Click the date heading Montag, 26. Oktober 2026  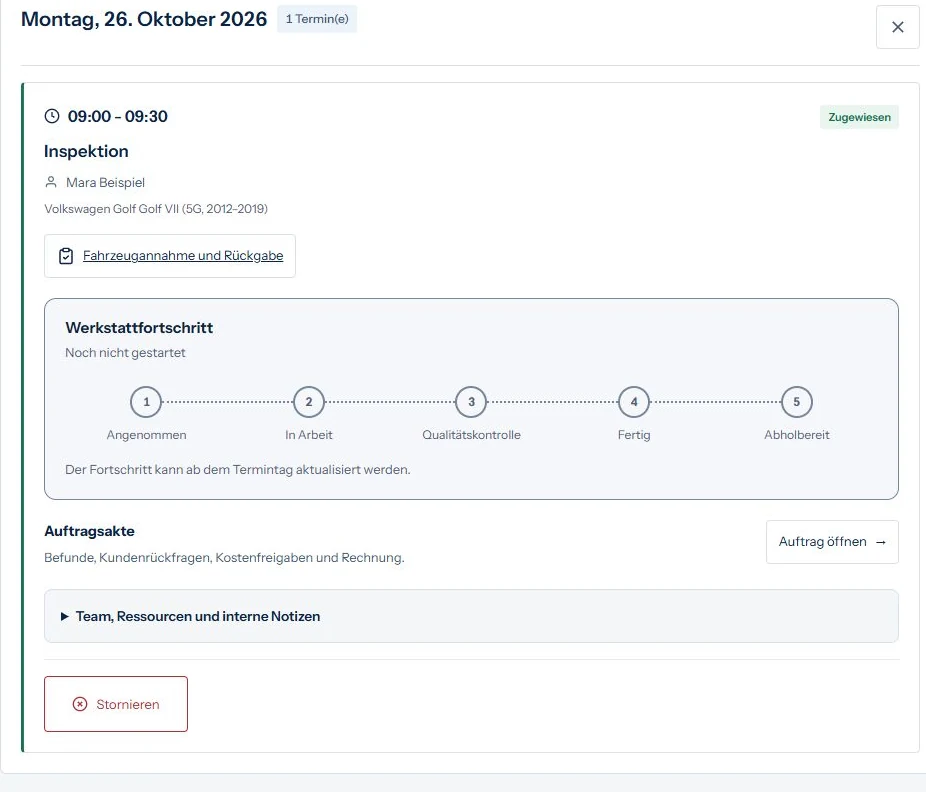(144, 19)
